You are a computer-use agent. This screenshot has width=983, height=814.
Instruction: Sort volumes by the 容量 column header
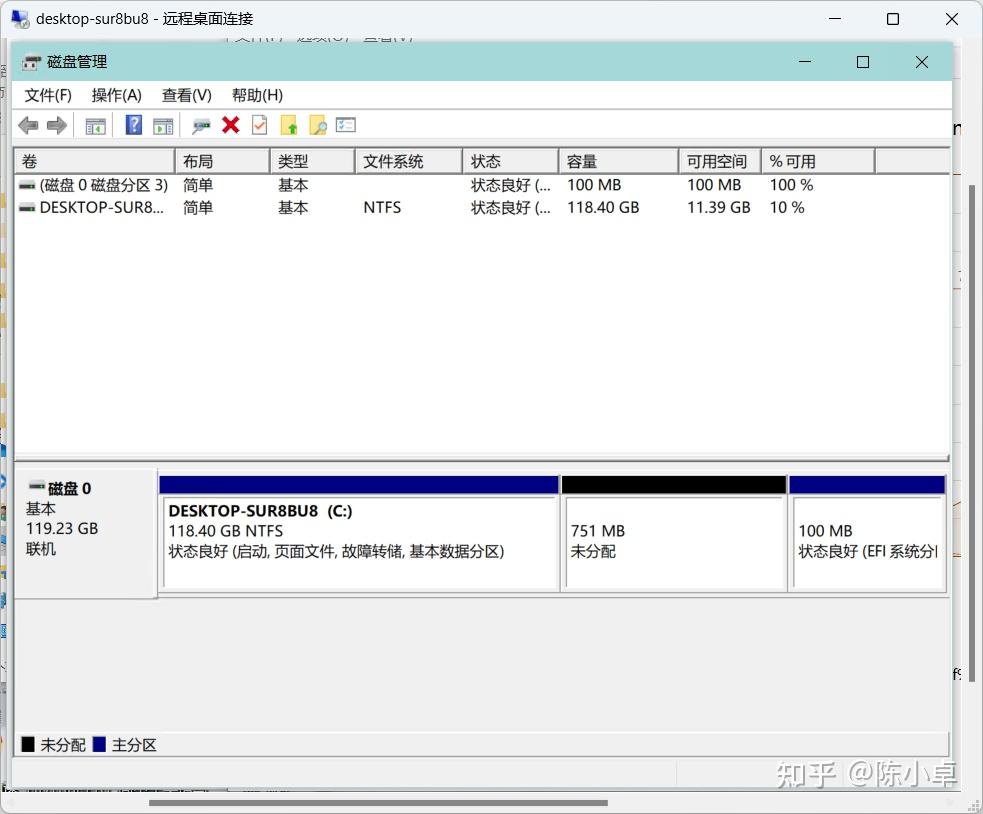point(617,160)
